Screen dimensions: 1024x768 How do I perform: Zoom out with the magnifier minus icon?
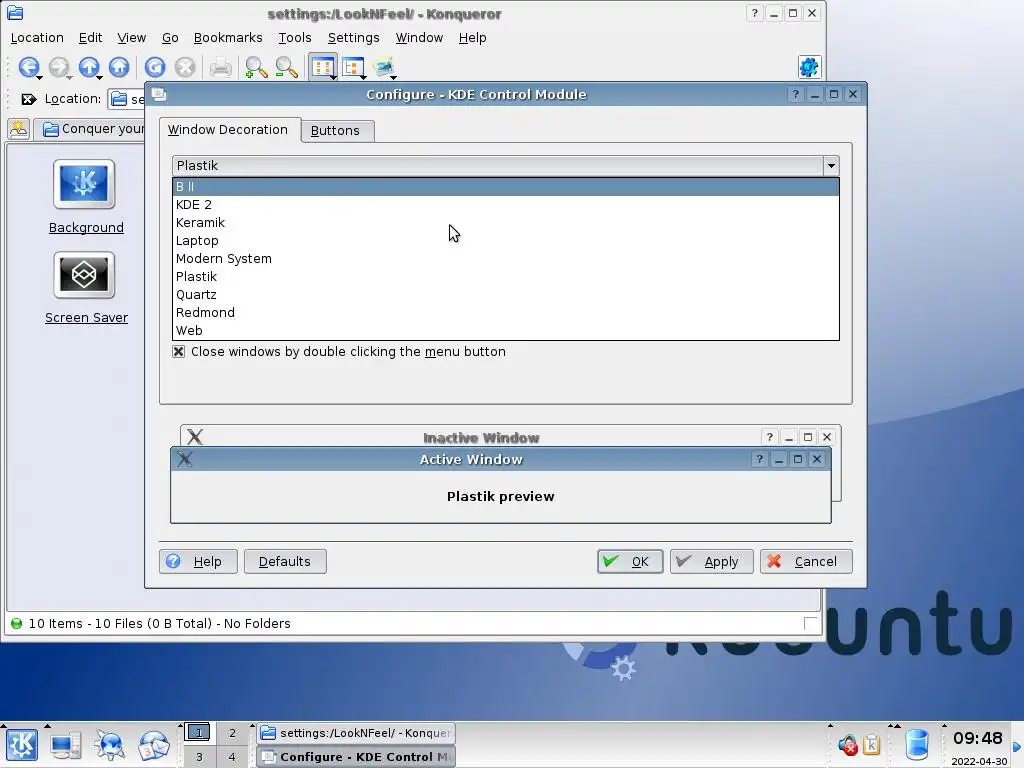(x=286, y=67)
